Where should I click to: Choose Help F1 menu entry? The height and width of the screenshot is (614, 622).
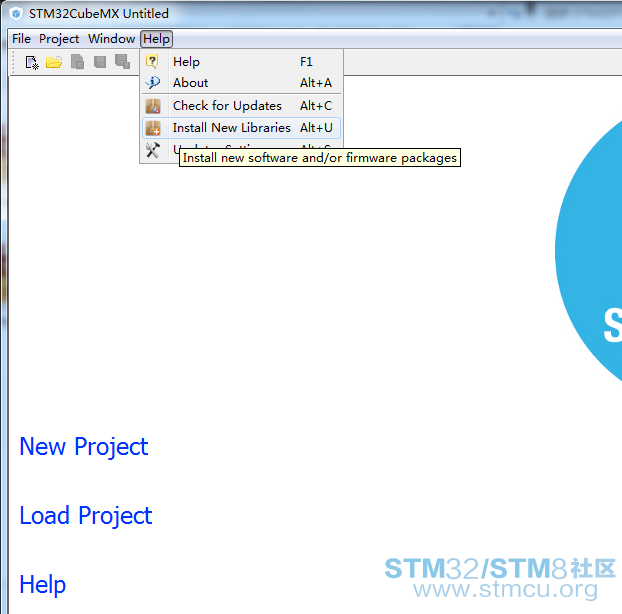pos(241,61)
